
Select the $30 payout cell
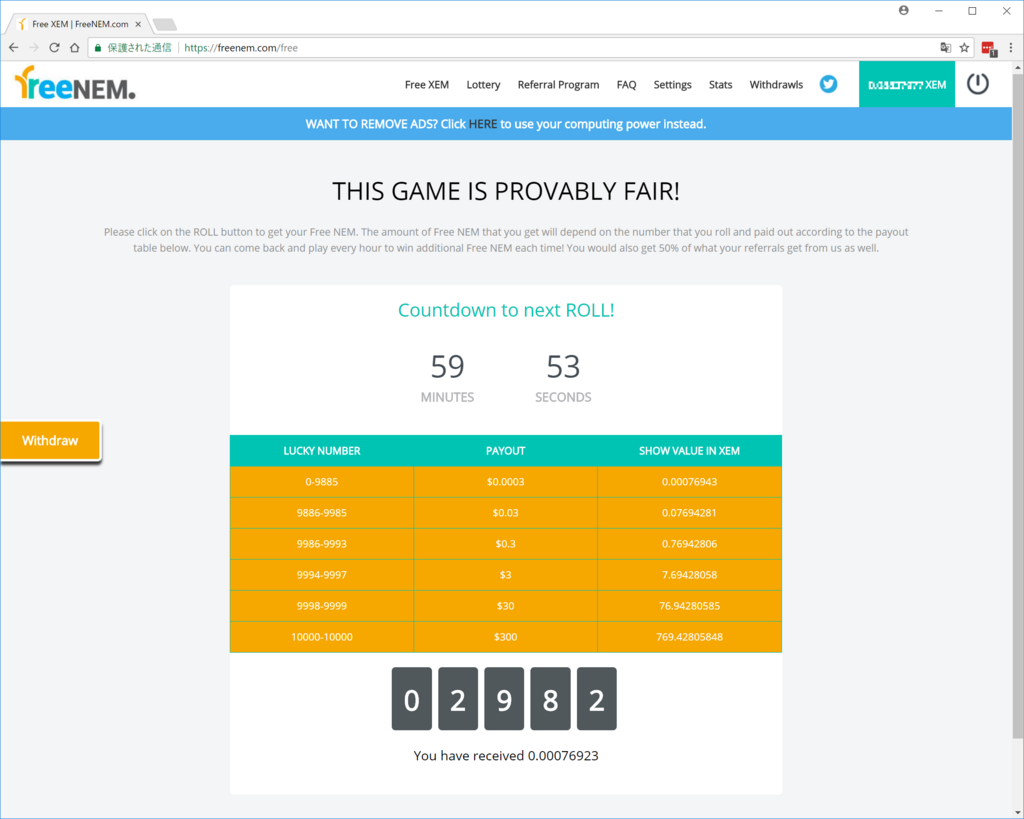[x=505, y=606]
